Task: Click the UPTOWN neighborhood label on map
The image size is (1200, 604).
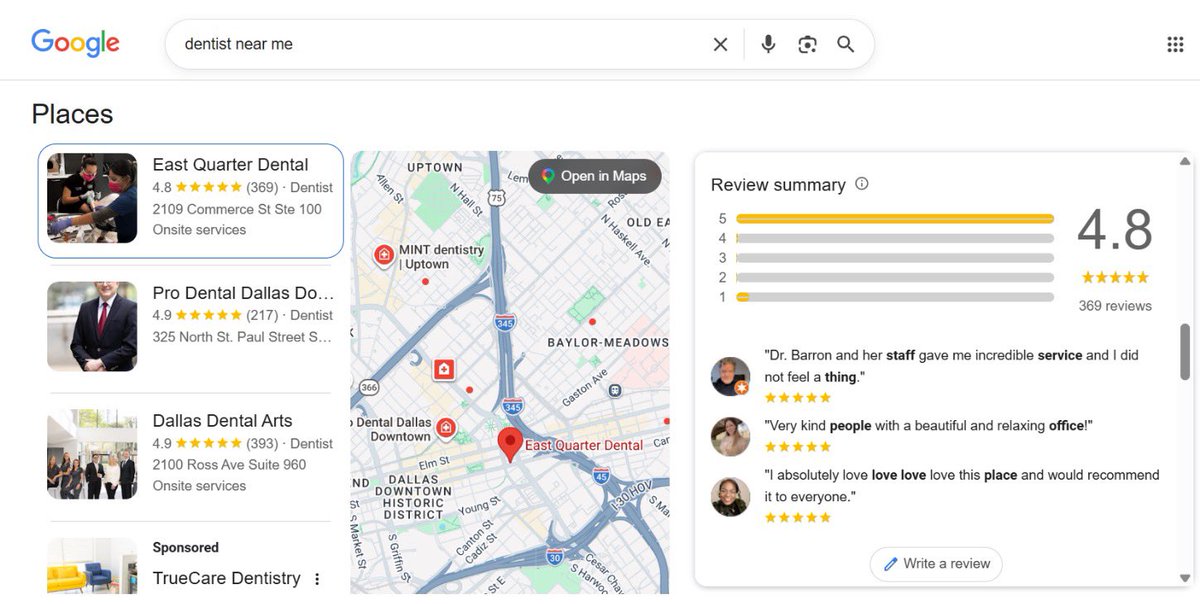Action: click(x=435, y=167)
